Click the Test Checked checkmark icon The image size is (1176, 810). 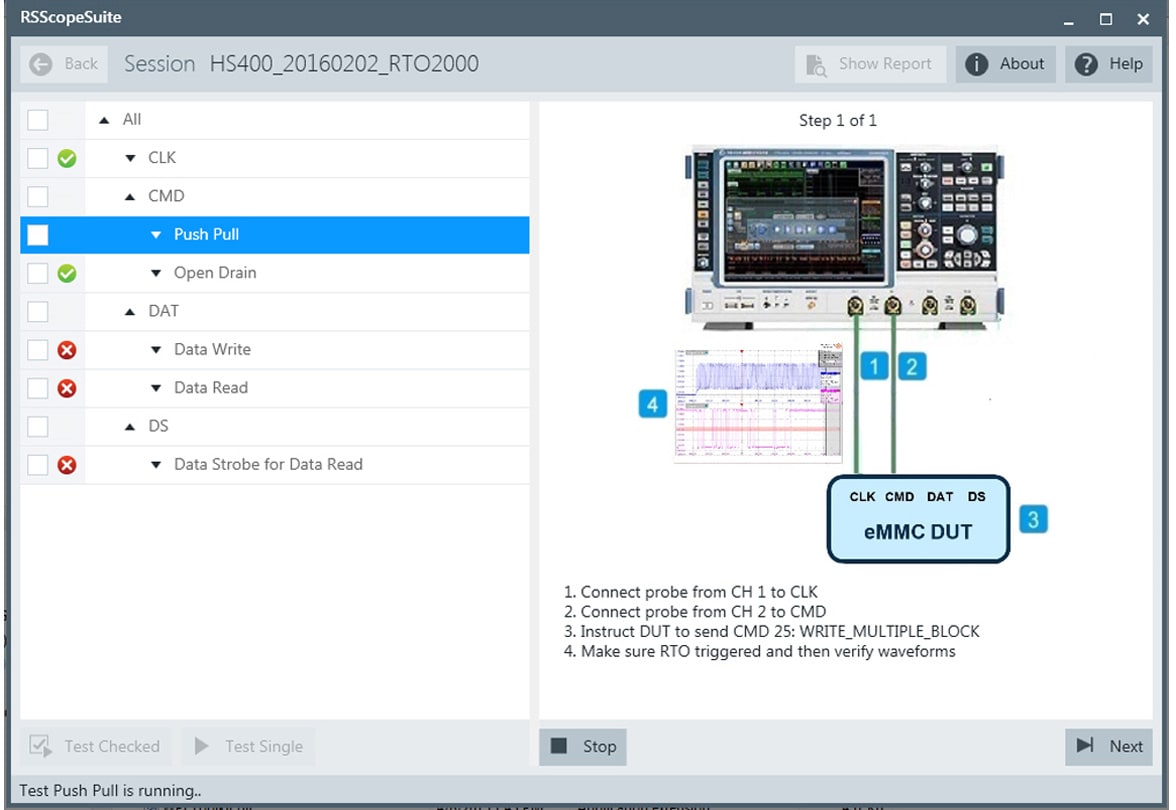point(40,746)
